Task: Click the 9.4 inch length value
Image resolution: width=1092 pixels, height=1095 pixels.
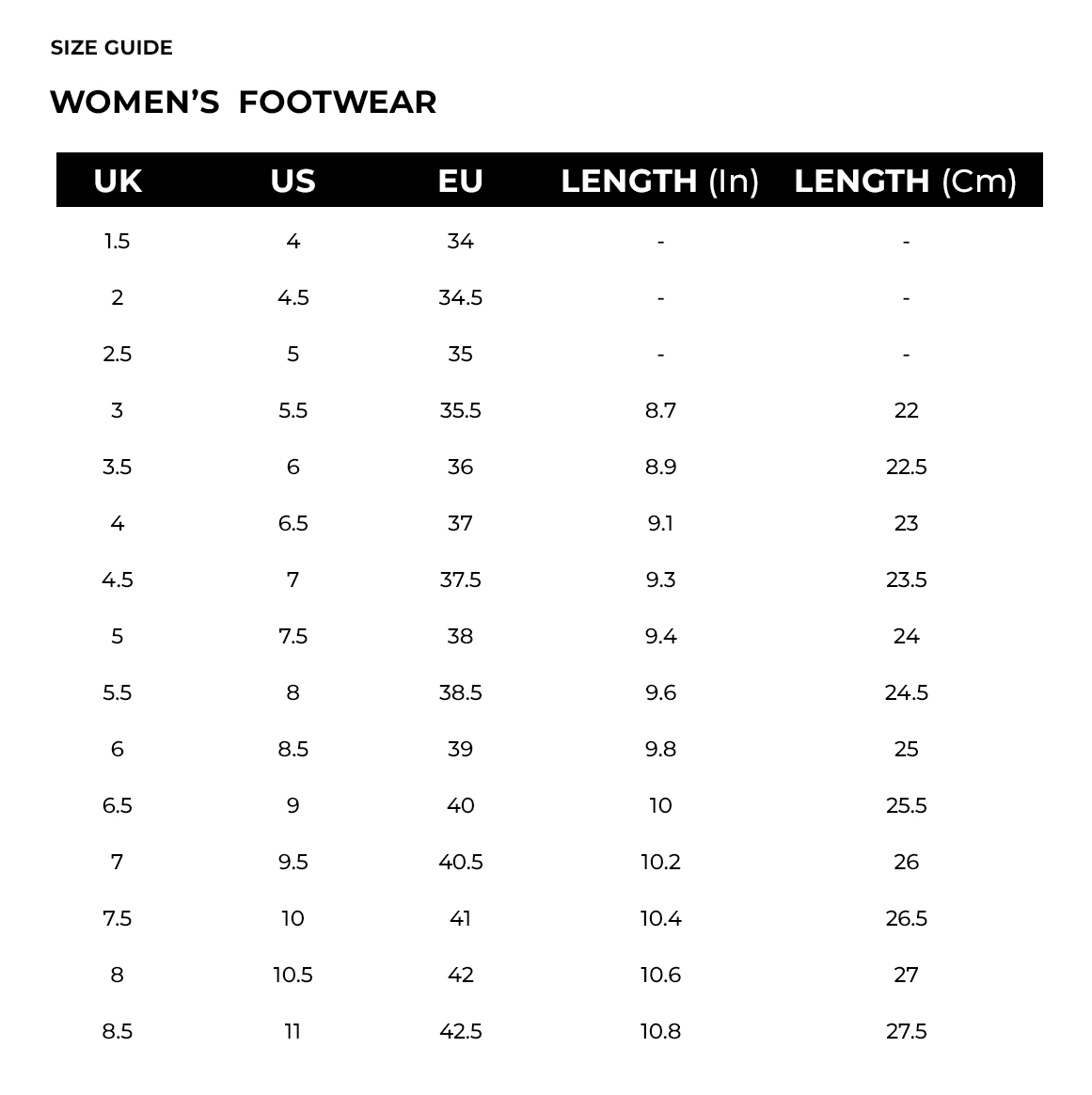Action: coord(660,637)
